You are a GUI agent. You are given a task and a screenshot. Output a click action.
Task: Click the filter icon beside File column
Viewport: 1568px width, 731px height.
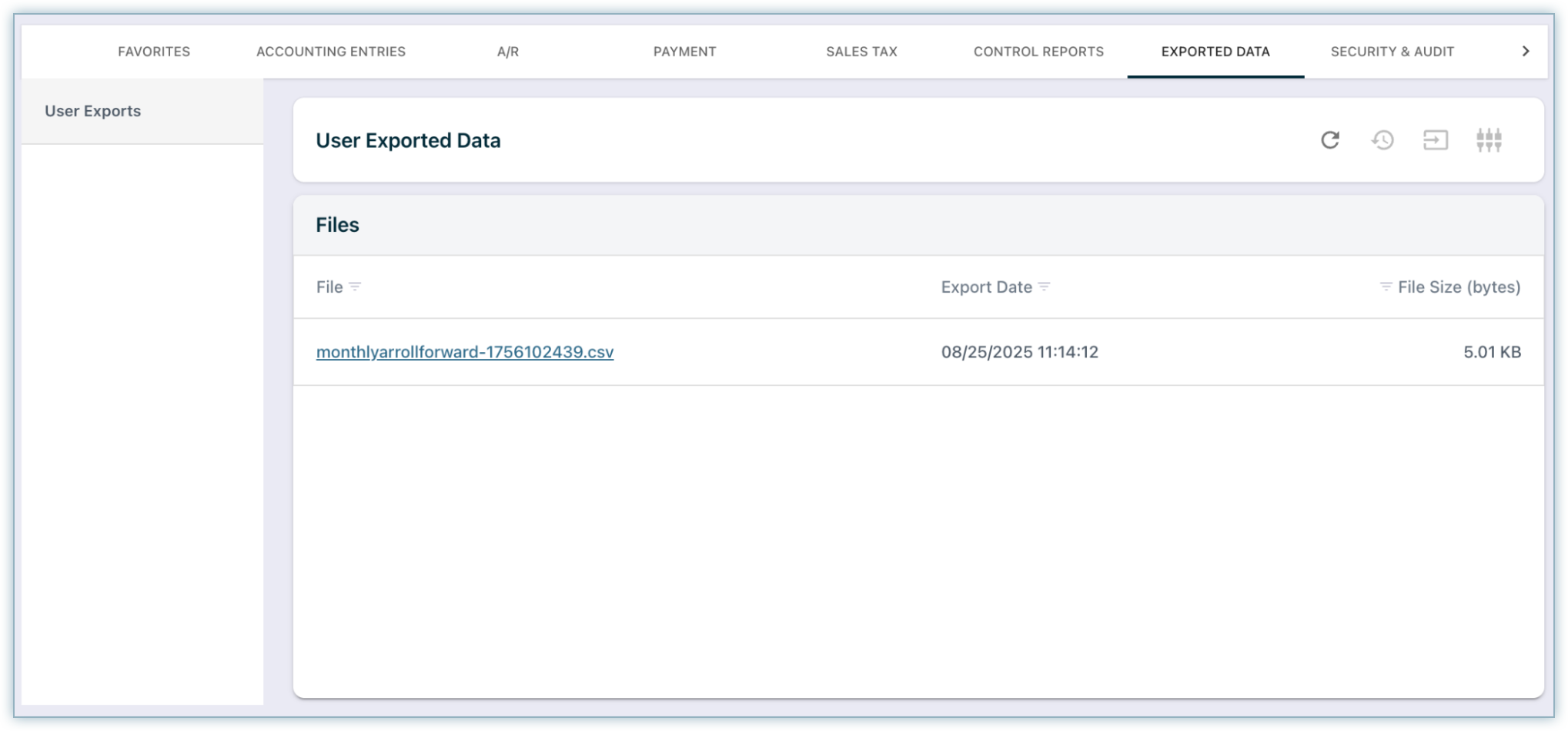pyautogui.click(x=355, y=287)
